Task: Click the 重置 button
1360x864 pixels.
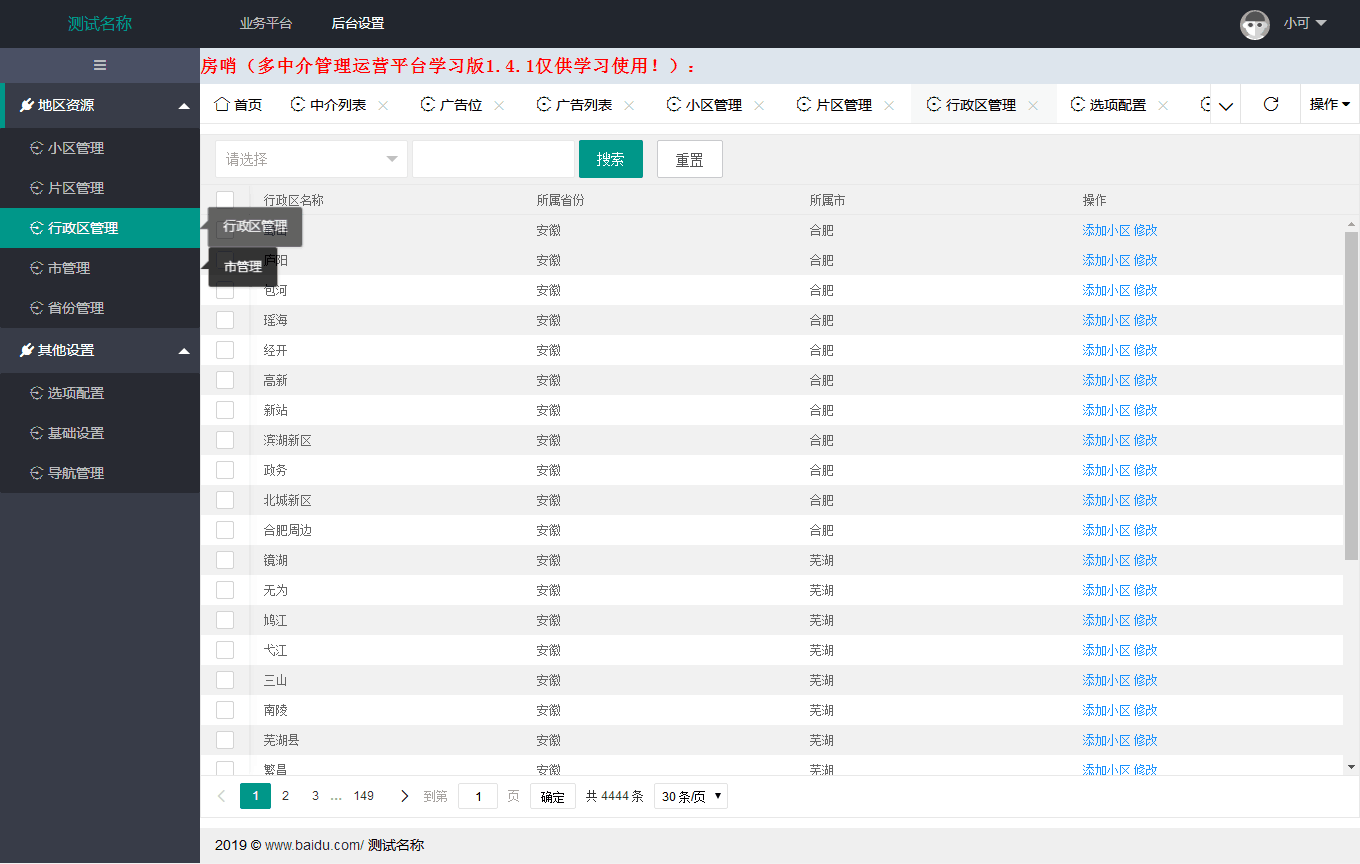Action: 690,159
